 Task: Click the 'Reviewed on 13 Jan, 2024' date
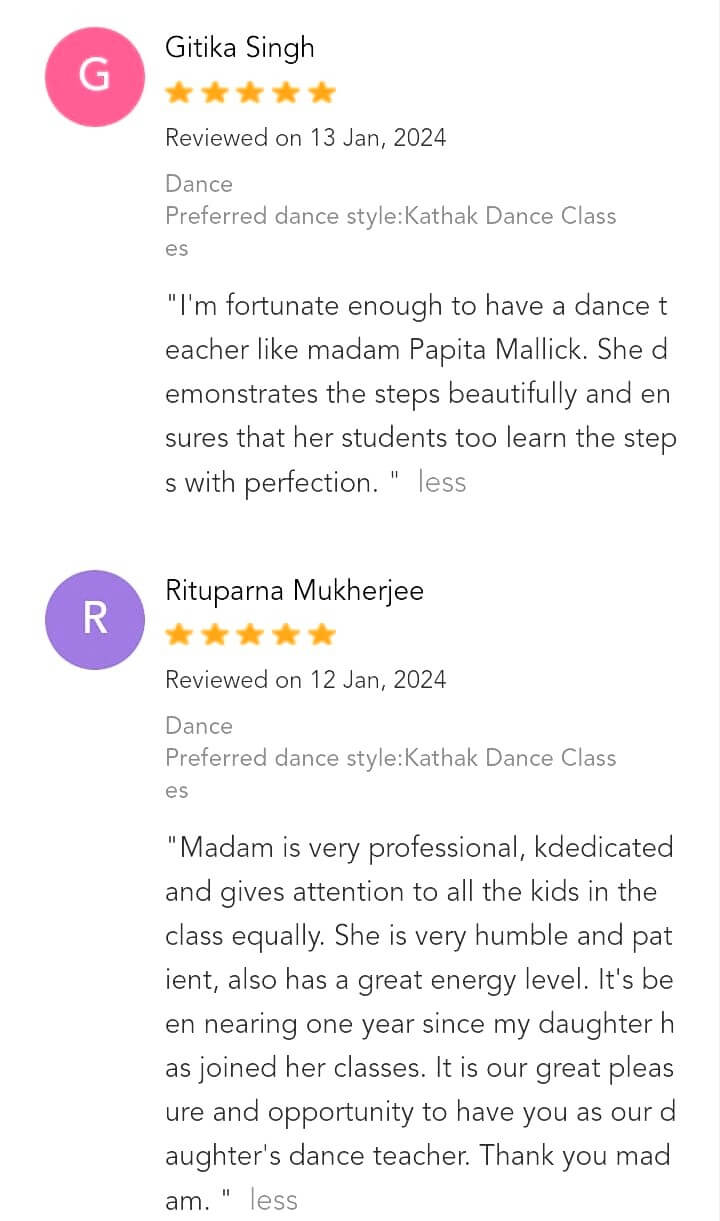tap(305, 138)
